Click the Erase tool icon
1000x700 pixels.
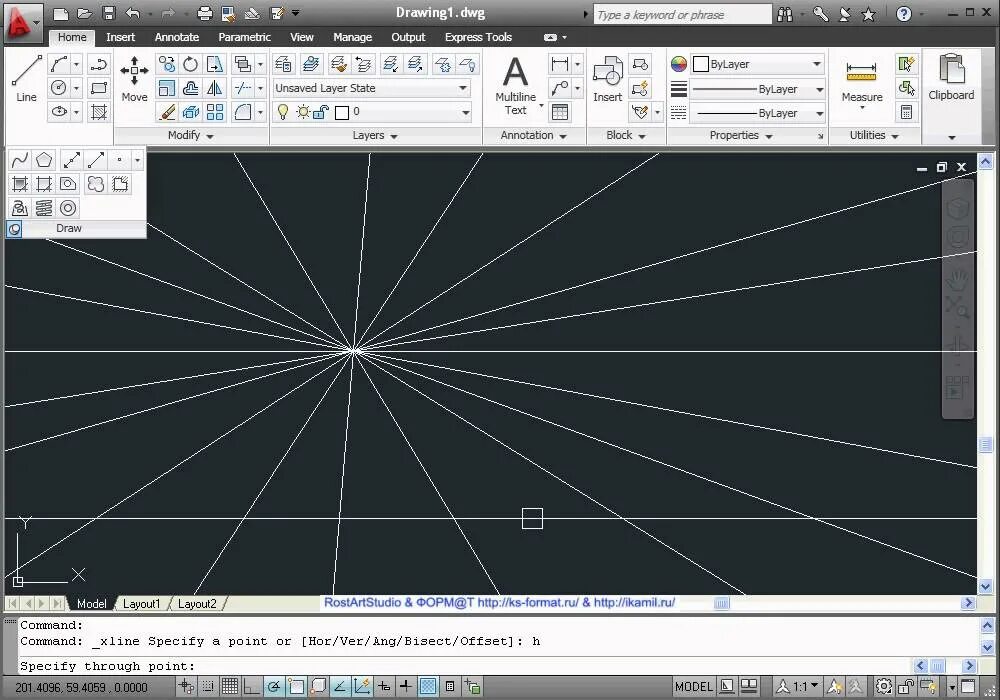click(166, 112)
